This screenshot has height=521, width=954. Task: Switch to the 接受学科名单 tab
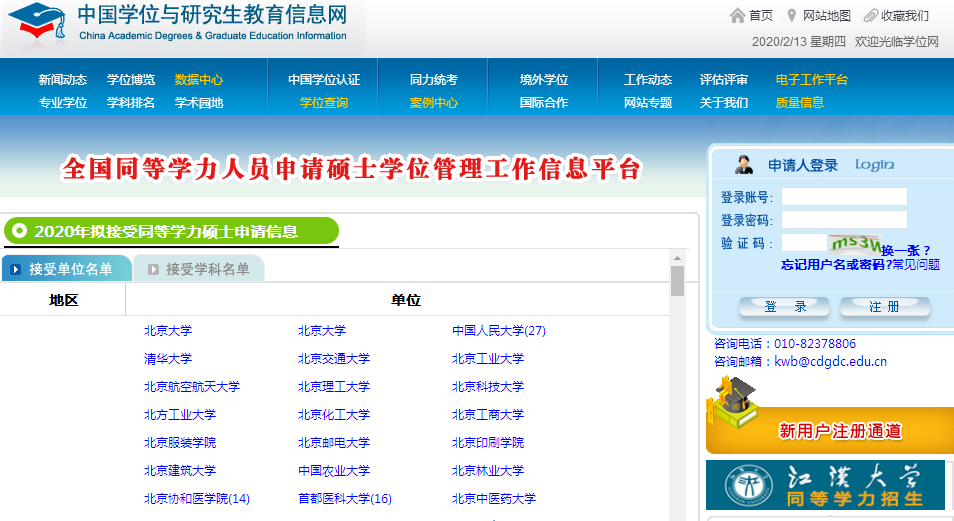coord(199,268)
